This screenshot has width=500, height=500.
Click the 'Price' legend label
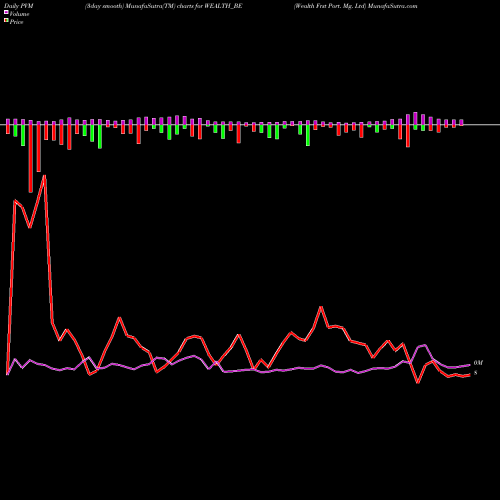point(16,22)
